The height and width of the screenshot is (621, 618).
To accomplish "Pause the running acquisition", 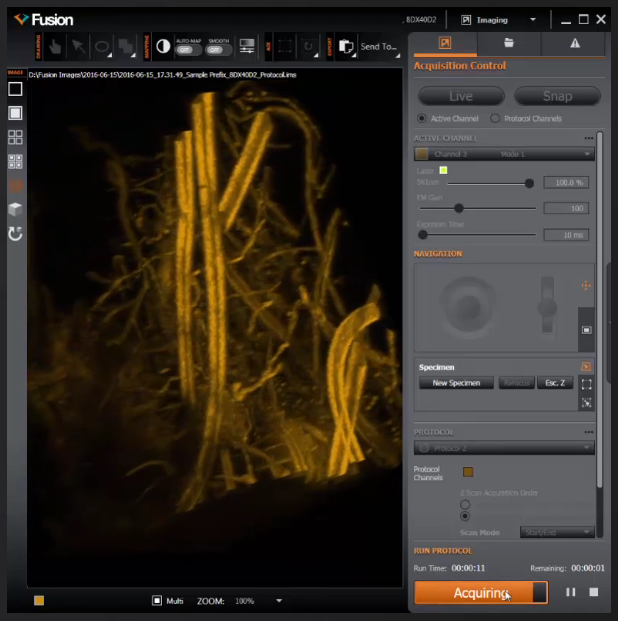I will [570, 593].
